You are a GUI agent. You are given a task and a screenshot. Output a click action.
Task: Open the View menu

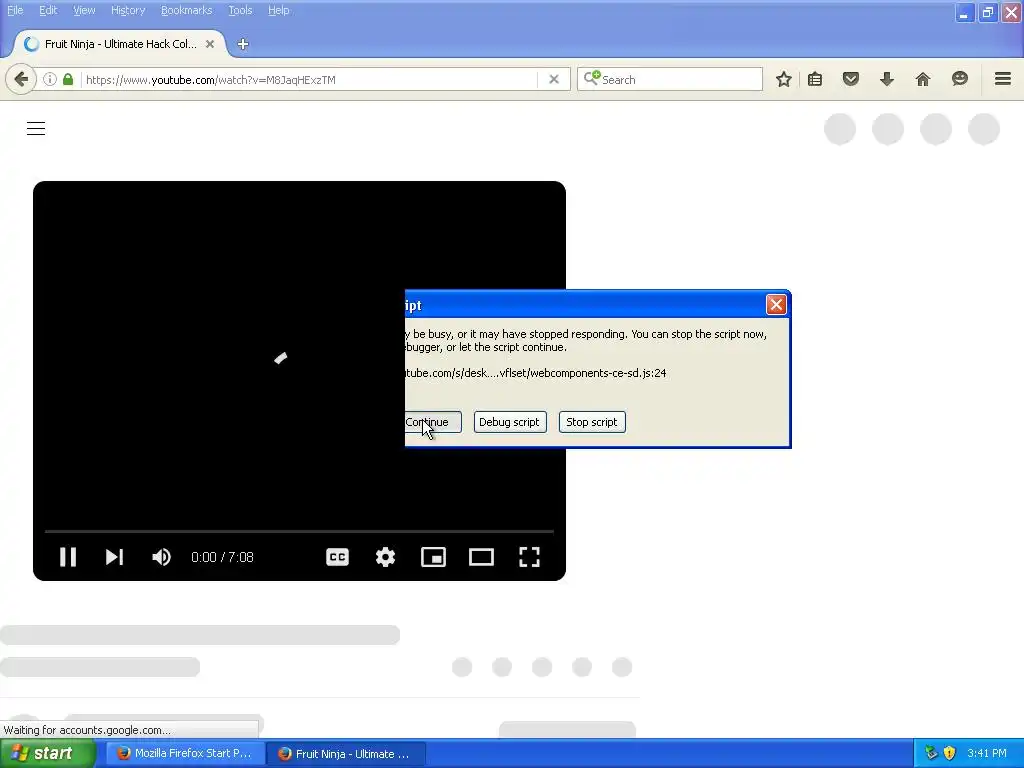coord(84,10)
